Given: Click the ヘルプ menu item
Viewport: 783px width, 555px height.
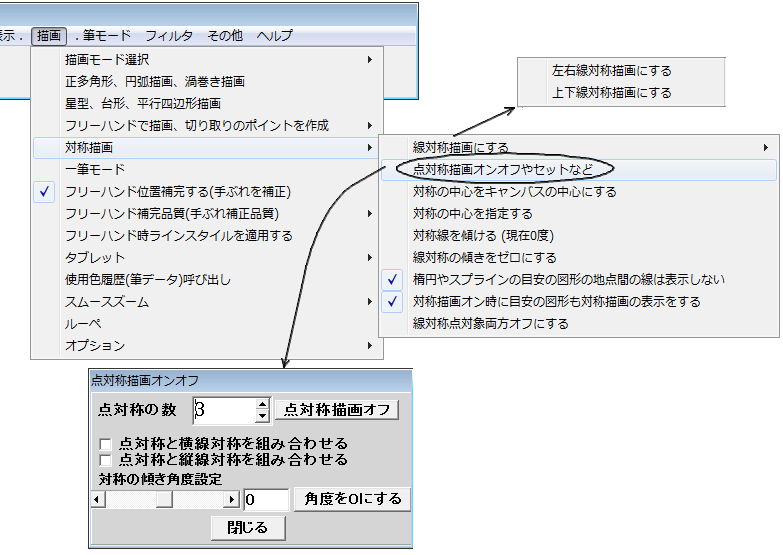Looking at the screenshot, I should click(x=275, y=35).
